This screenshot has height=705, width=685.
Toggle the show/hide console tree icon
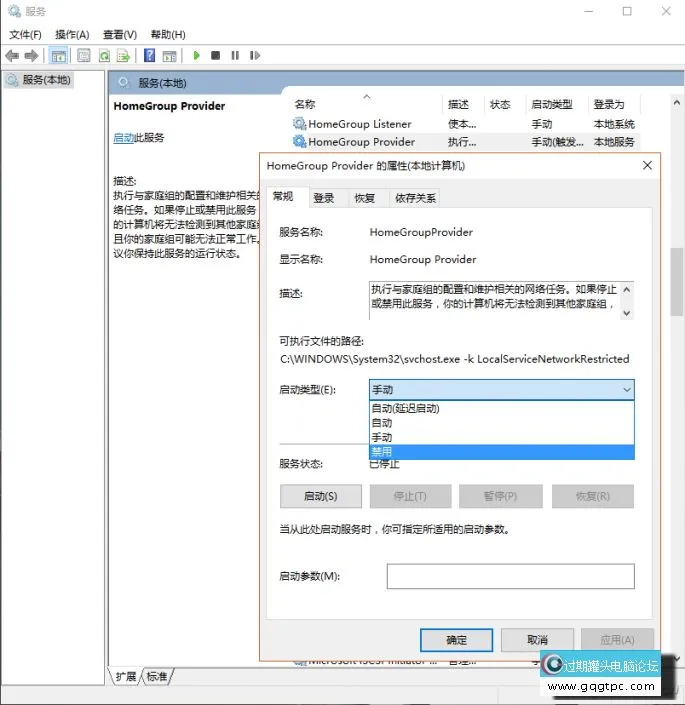[x=58, y=56]
